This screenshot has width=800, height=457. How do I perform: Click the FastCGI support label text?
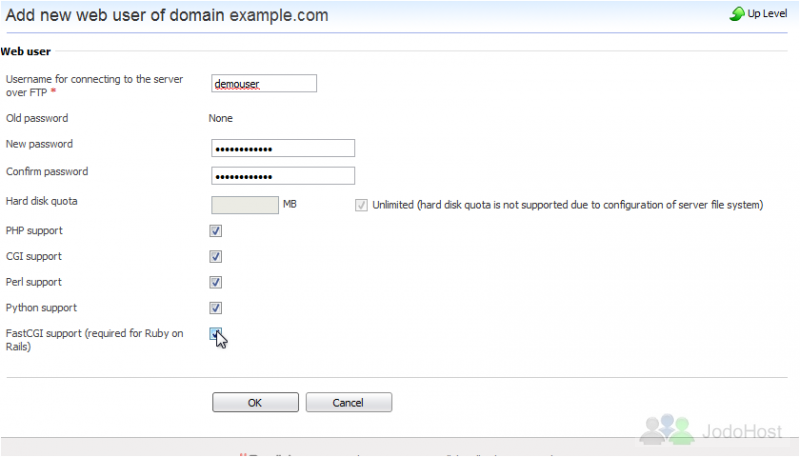pyautogui.click(x=94, y=340)
